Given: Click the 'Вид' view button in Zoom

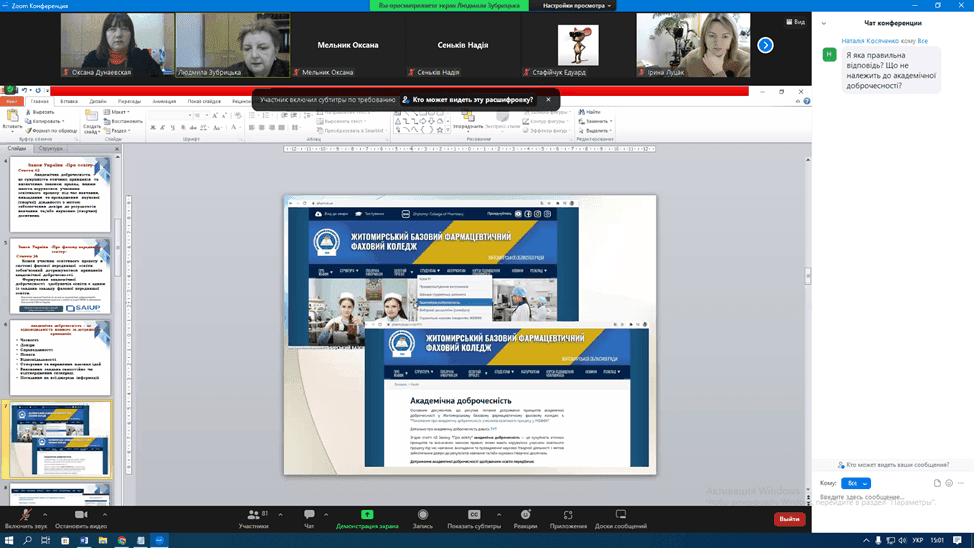Looking at the screenshot, I should pyautogui.click(x=795, y=22).
